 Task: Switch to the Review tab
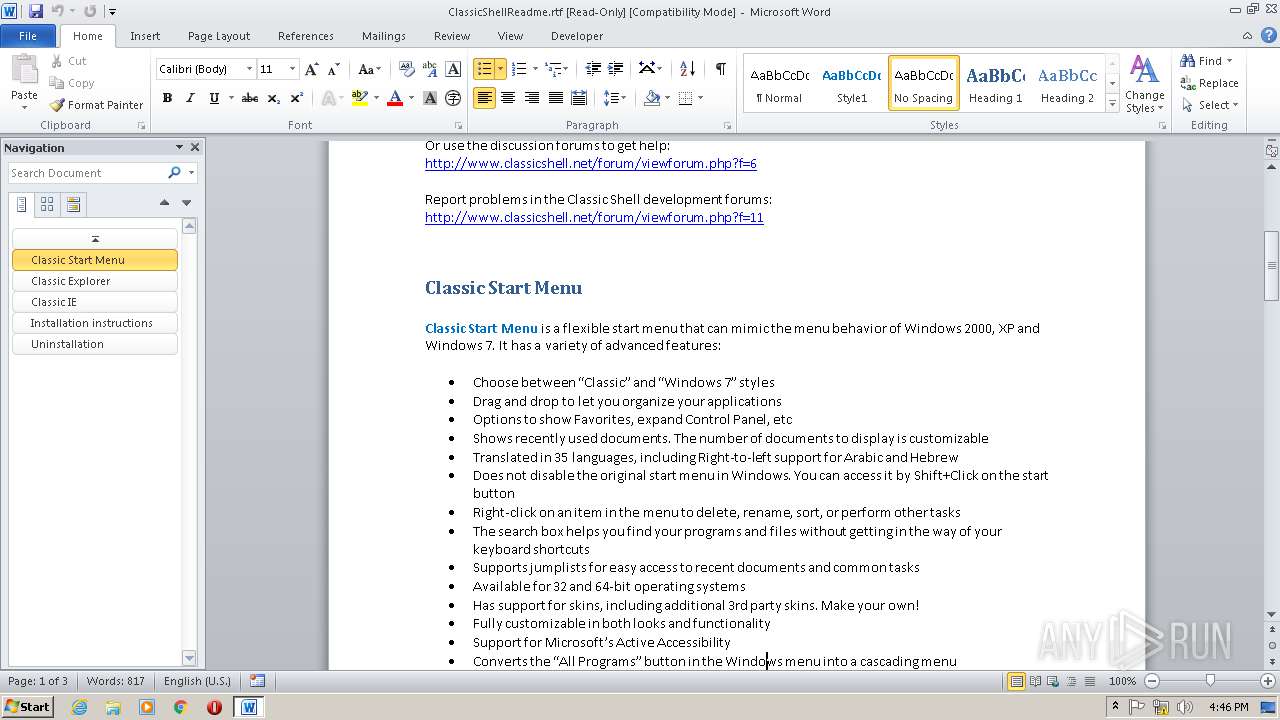[x=452, y=36]
